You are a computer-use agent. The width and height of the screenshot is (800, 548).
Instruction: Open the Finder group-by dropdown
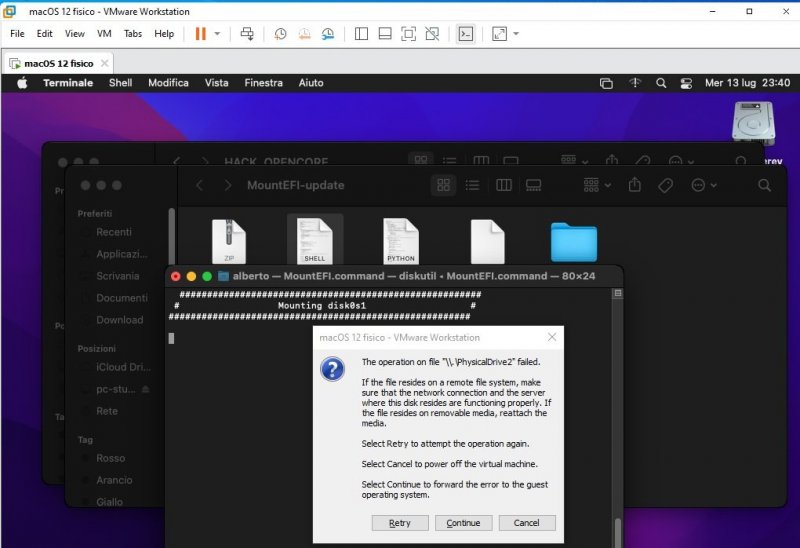[x=597, y=185]
